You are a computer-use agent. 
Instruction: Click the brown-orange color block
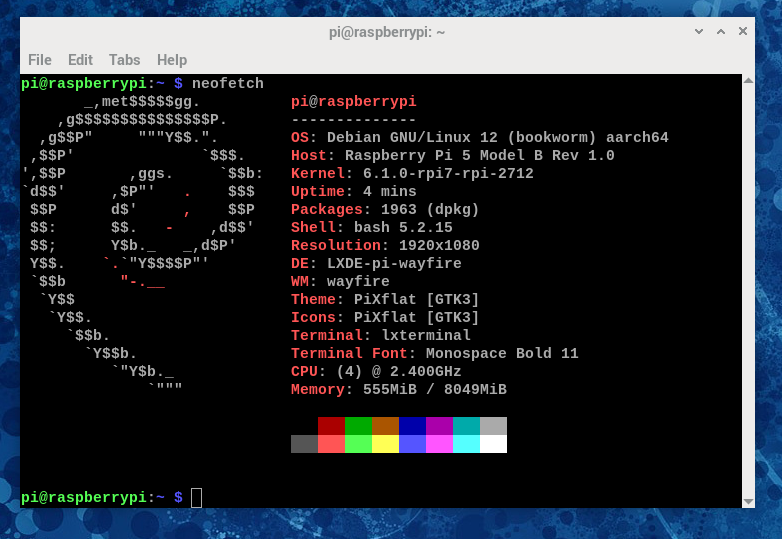tap(386, 426)
